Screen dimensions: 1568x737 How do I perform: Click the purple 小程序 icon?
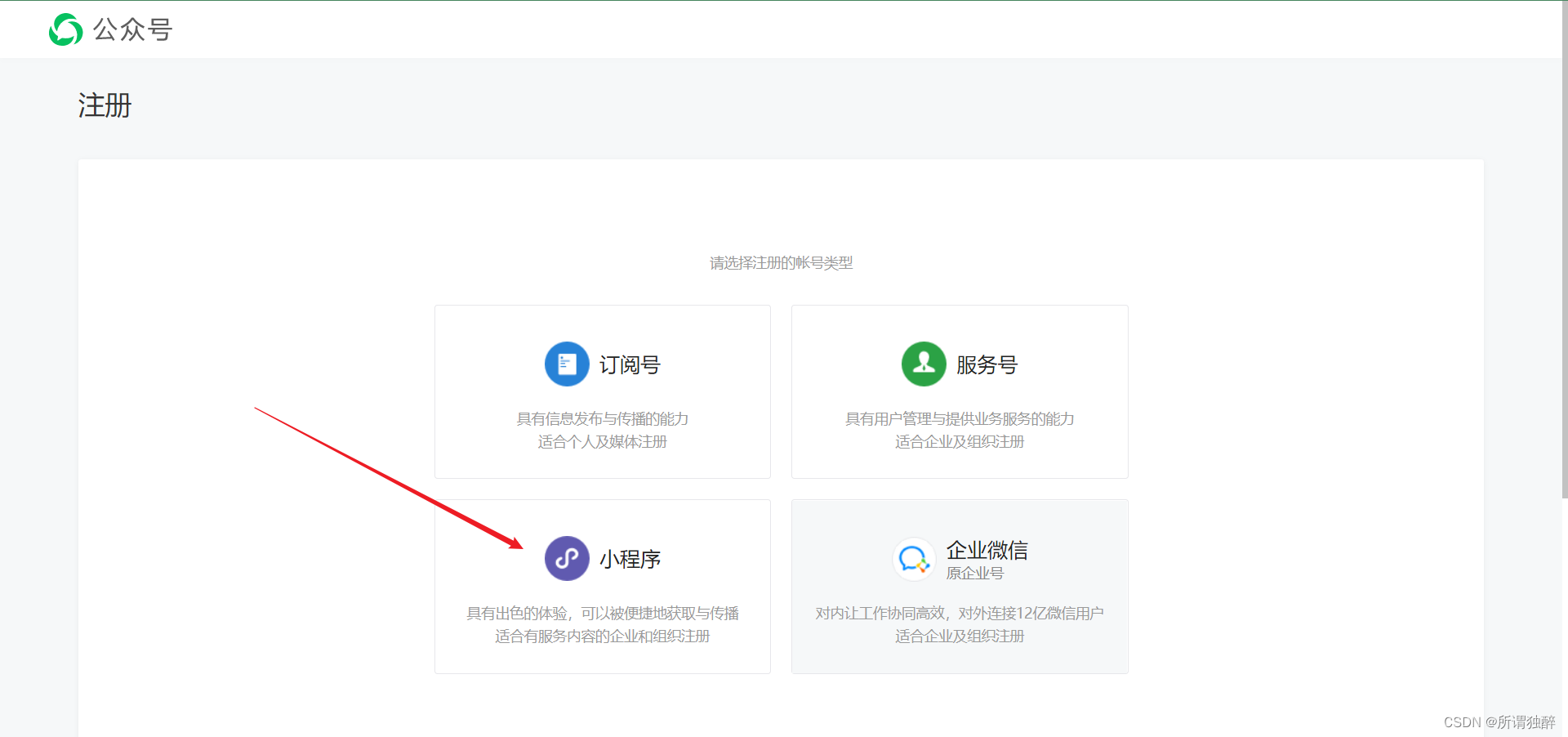click(x=567, y=558)
